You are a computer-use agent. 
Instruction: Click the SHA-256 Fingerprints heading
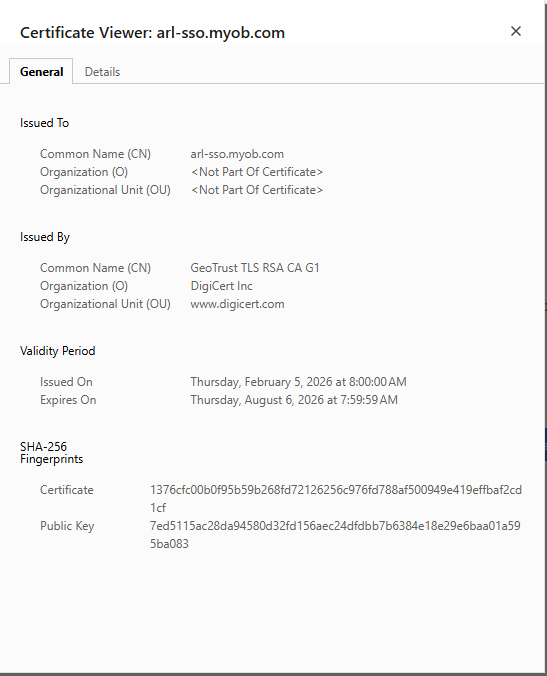(x=51, y=453)
